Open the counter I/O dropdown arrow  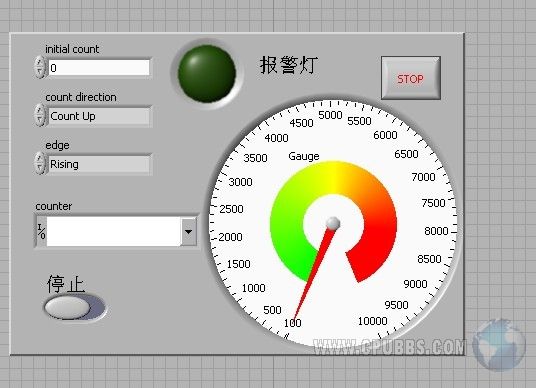(x=188, y=232)
